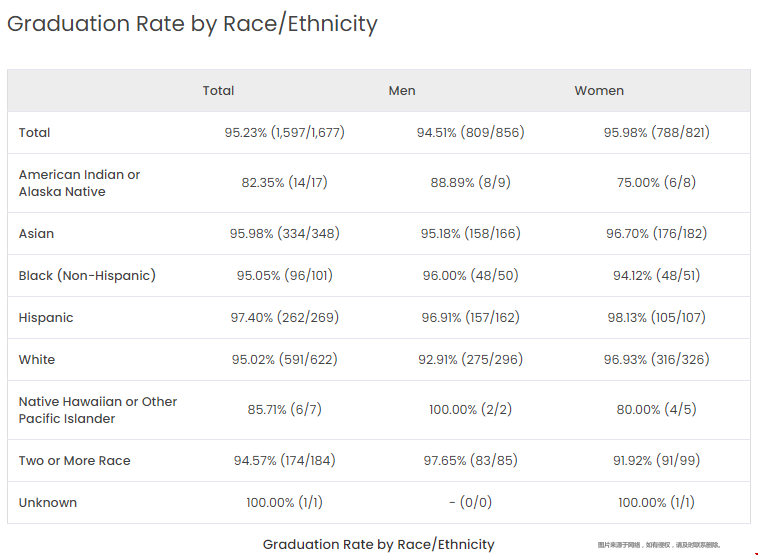Screen dimensions: 758x555
Task: Click the American Indian or Alaska Native row label
Action: coord(79,183)
